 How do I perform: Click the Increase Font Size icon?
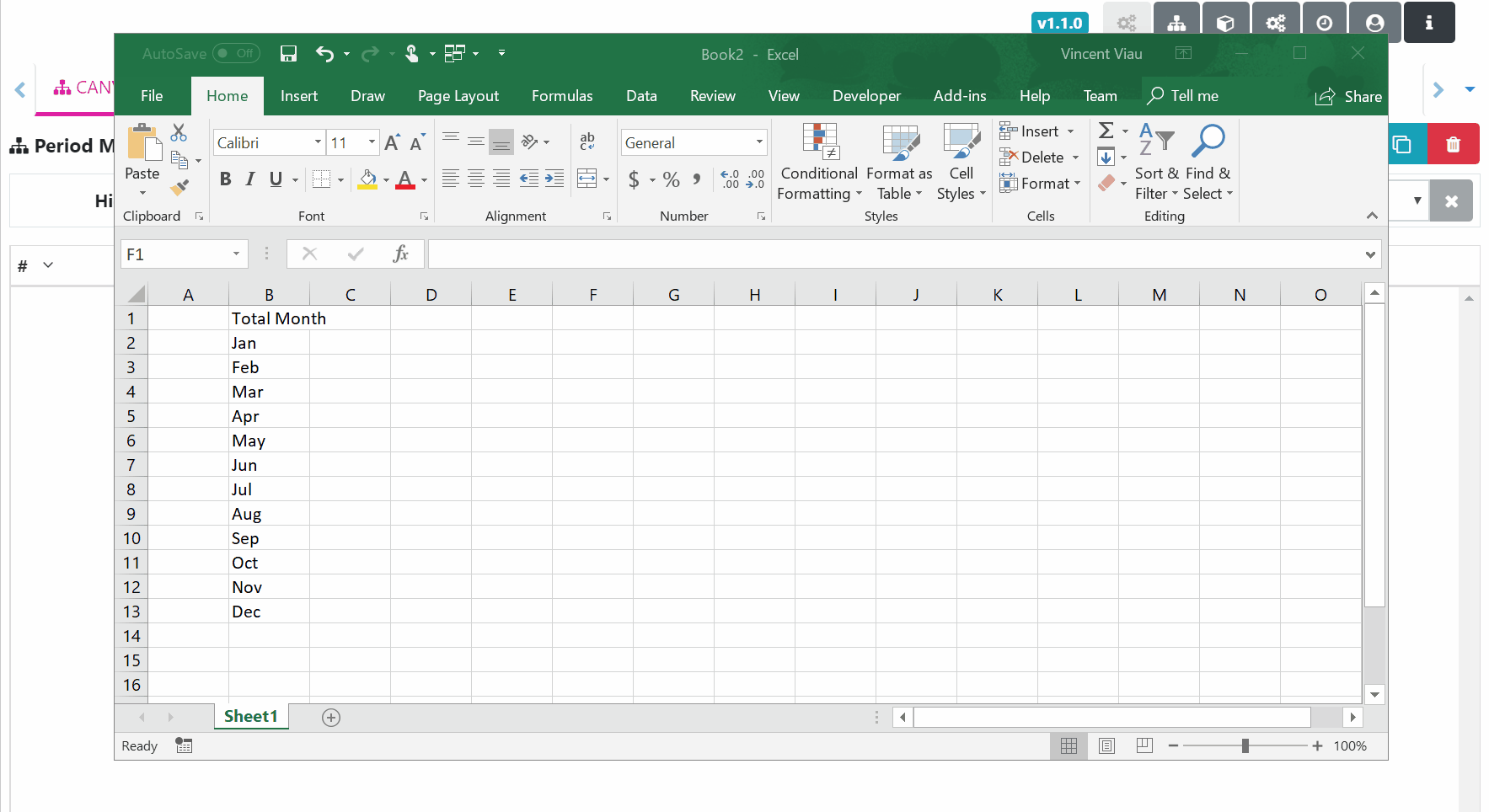tap(392, 143)
